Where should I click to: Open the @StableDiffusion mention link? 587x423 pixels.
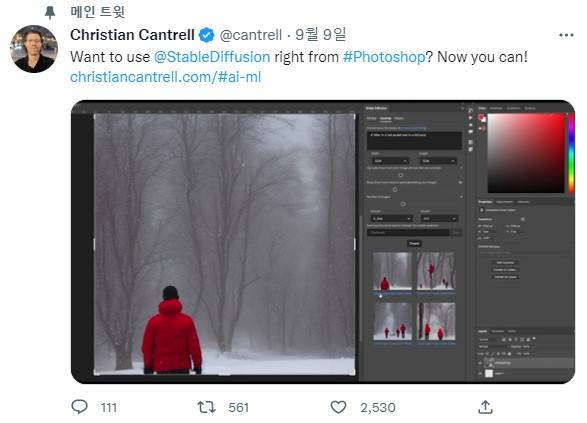tap(212, 57)
